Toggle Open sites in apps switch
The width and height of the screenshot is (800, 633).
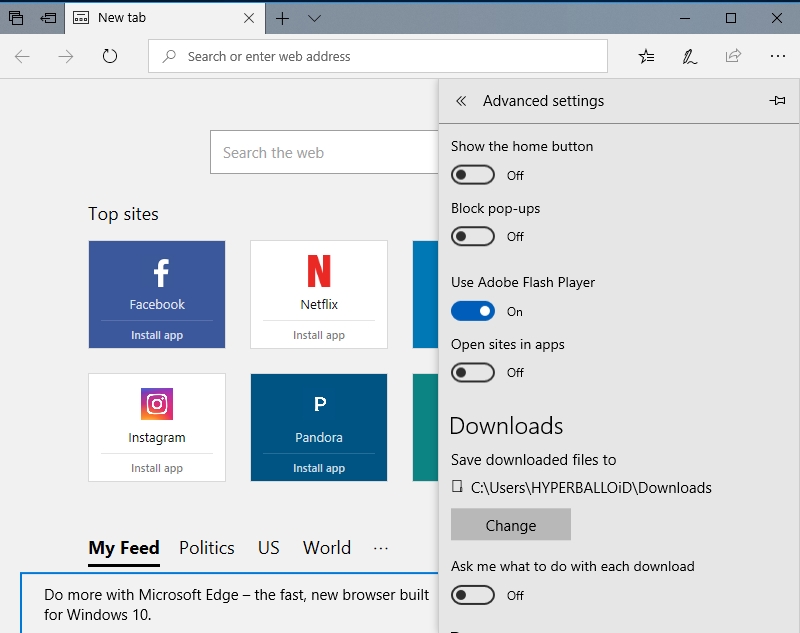click(473, 372)
